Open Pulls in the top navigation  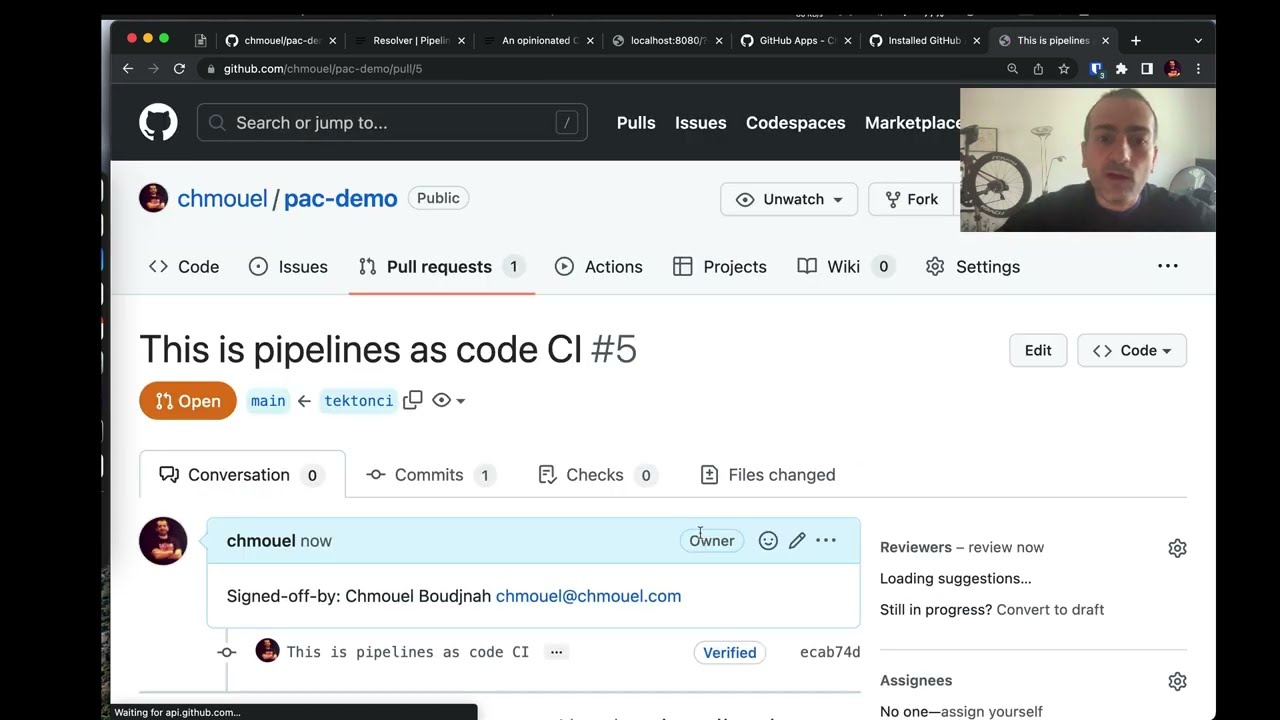[x=636, y=122]
